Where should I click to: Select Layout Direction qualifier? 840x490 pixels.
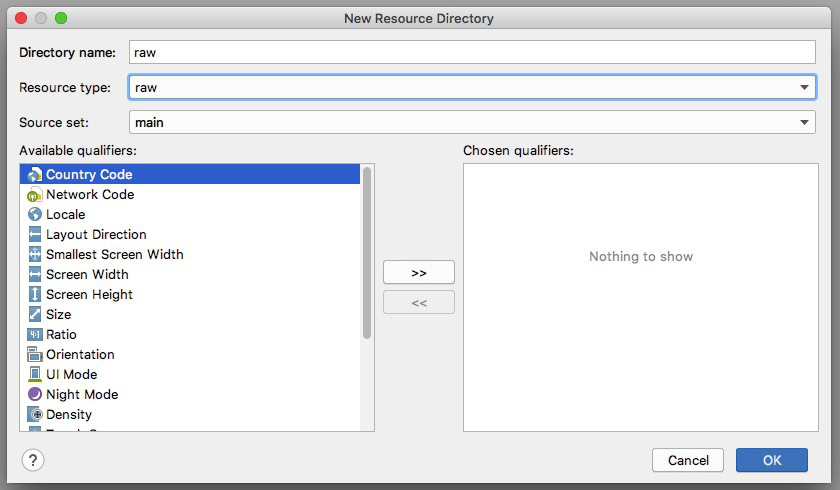(x=190, y=235)
